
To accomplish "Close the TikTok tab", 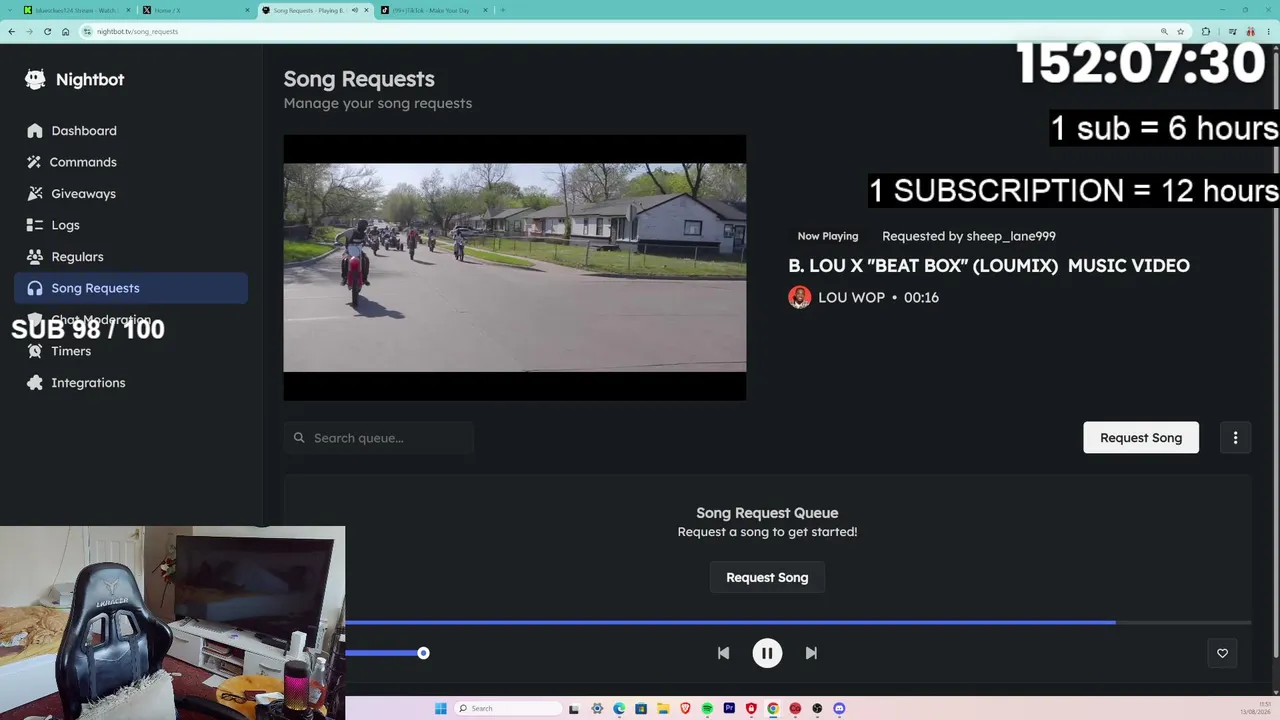I will click(x=486, y=10).
